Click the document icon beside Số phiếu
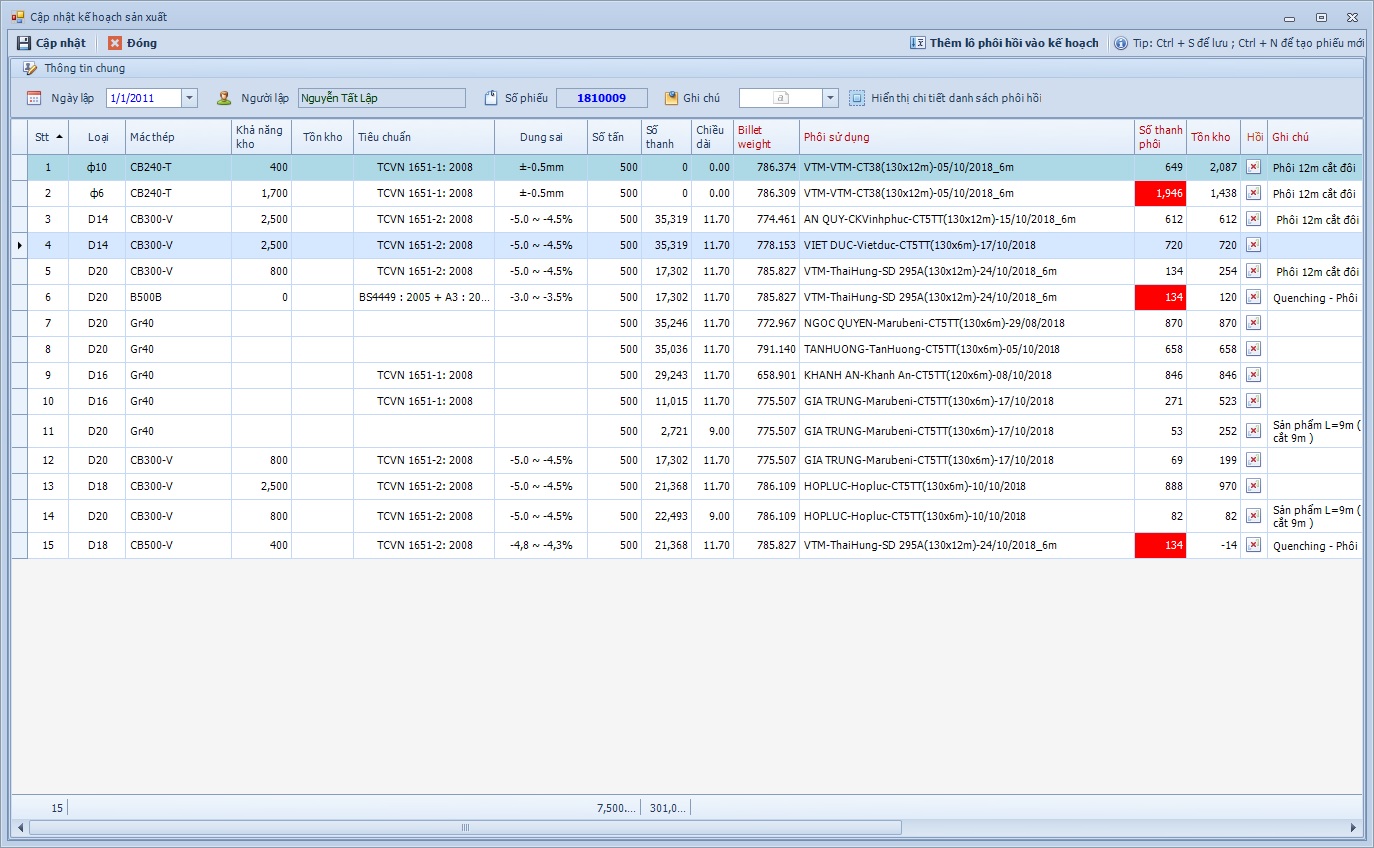The height and width of the screenshot is (848, 1374). (x=491, y=98)
